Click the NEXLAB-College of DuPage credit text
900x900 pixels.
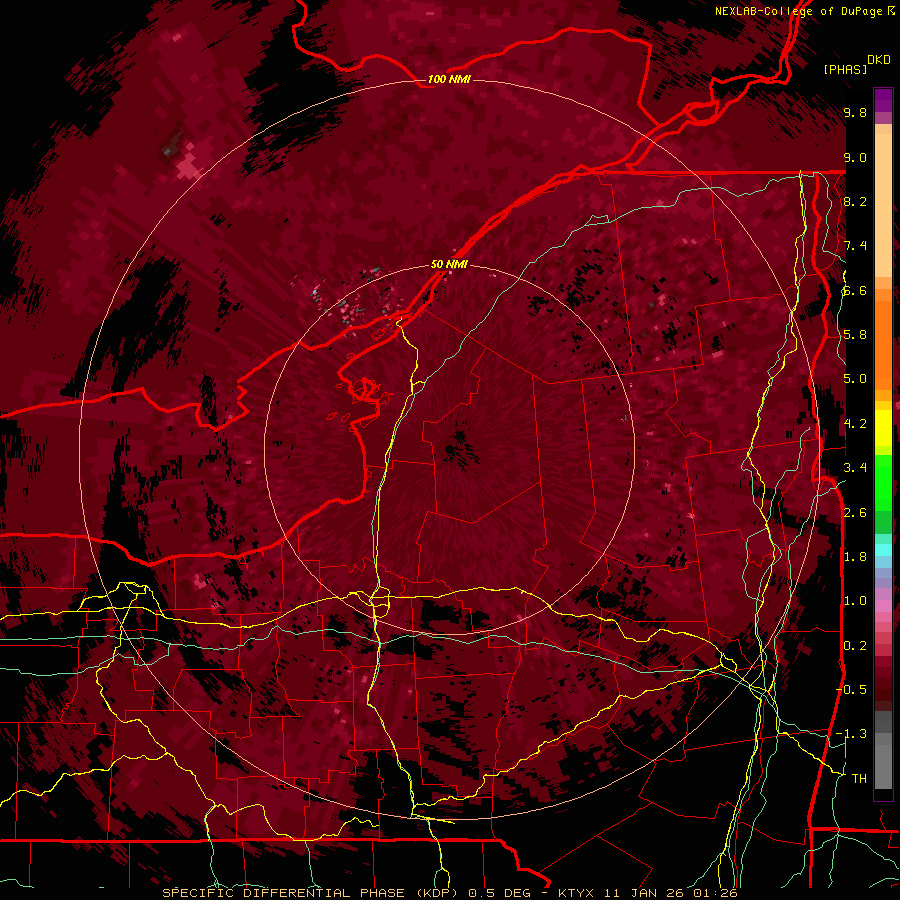(x=798, y=11)
